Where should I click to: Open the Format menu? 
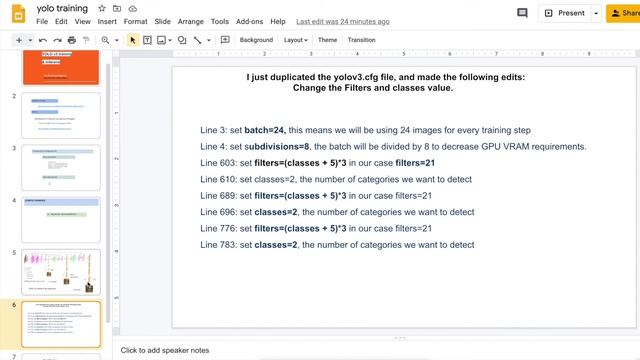[136, 22]
